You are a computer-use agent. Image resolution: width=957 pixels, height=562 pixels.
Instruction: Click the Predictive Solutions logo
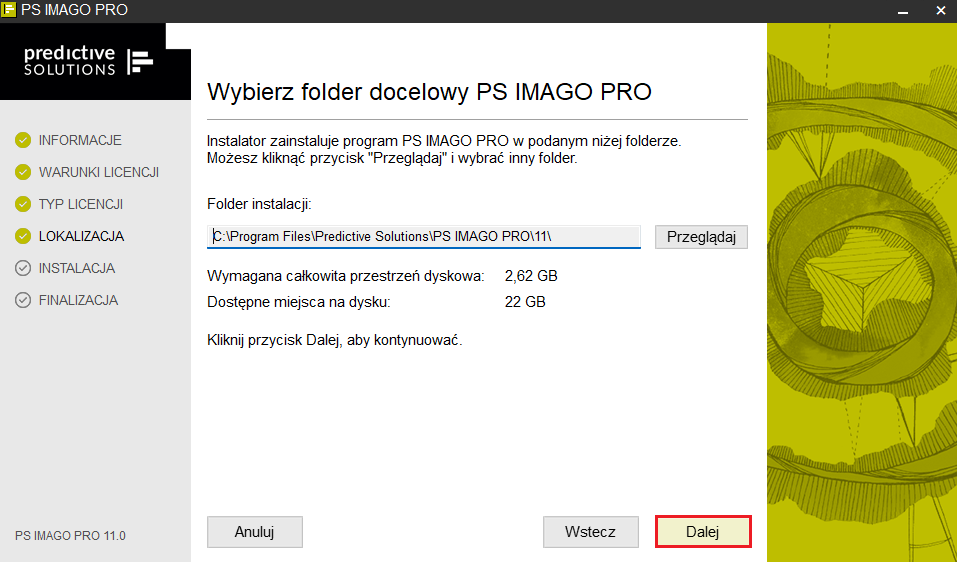click(x=88, y=61)
